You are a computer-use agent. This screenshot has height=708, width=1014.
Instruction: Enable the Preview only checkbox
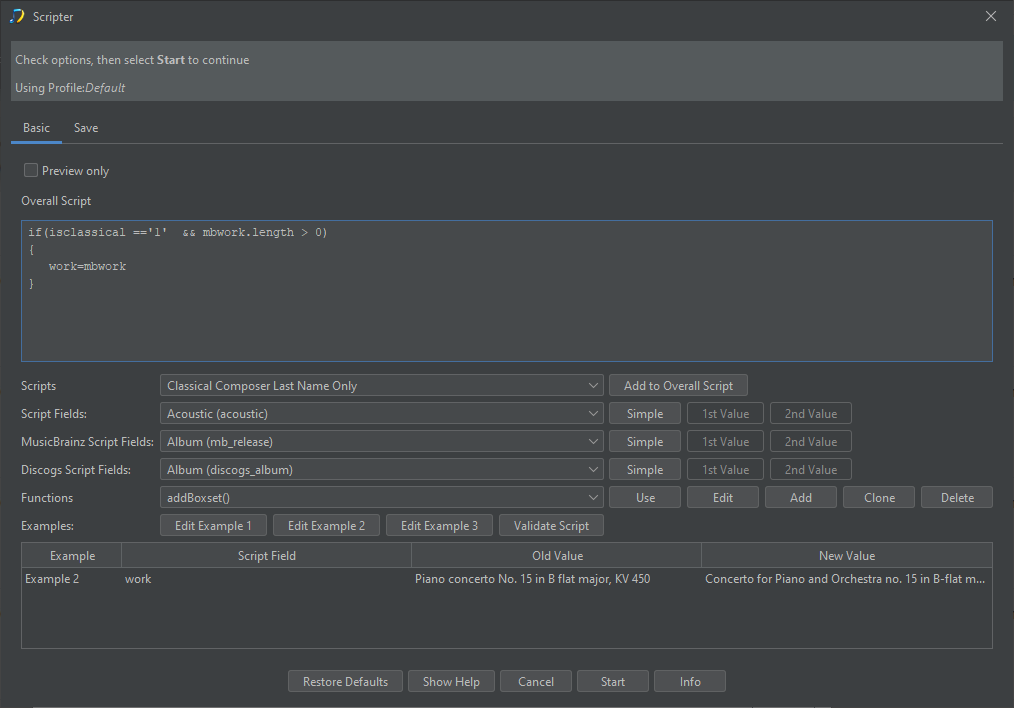(x=31, y=171)
